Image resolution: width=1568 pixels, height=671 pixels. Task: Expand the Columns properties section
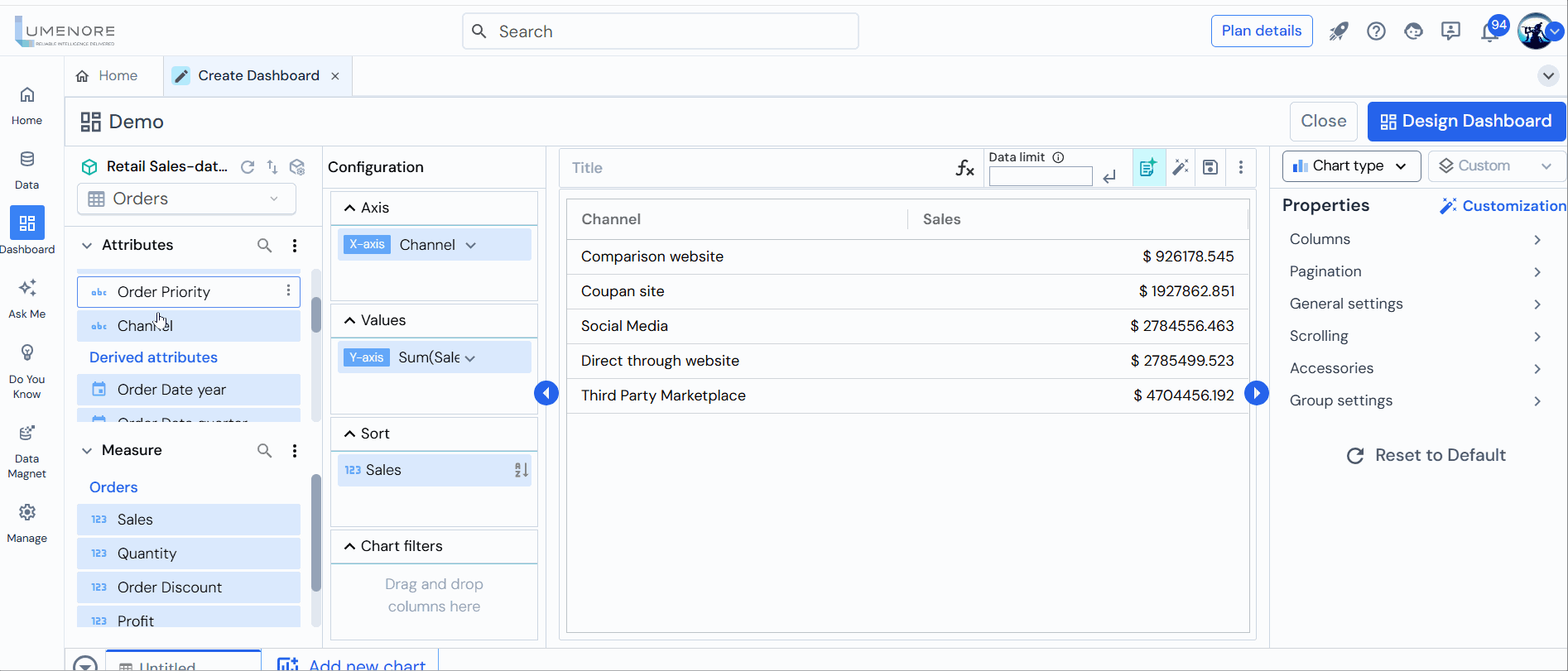coord(1415,239)
